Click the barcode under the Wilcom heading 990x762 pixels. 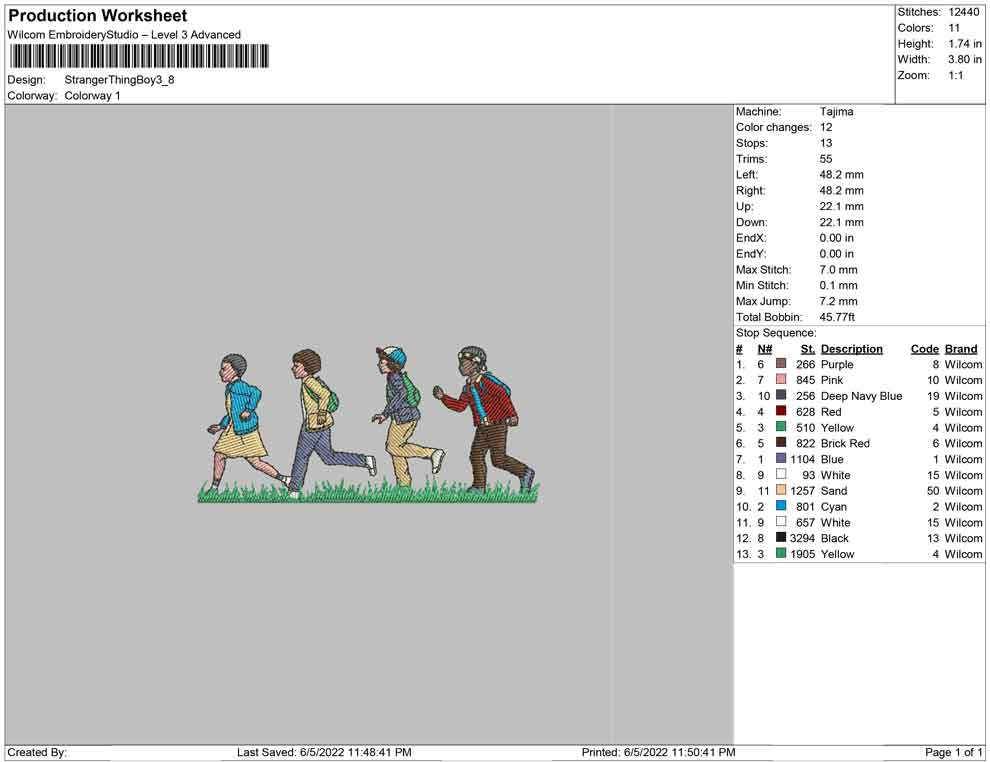point(139,56)
